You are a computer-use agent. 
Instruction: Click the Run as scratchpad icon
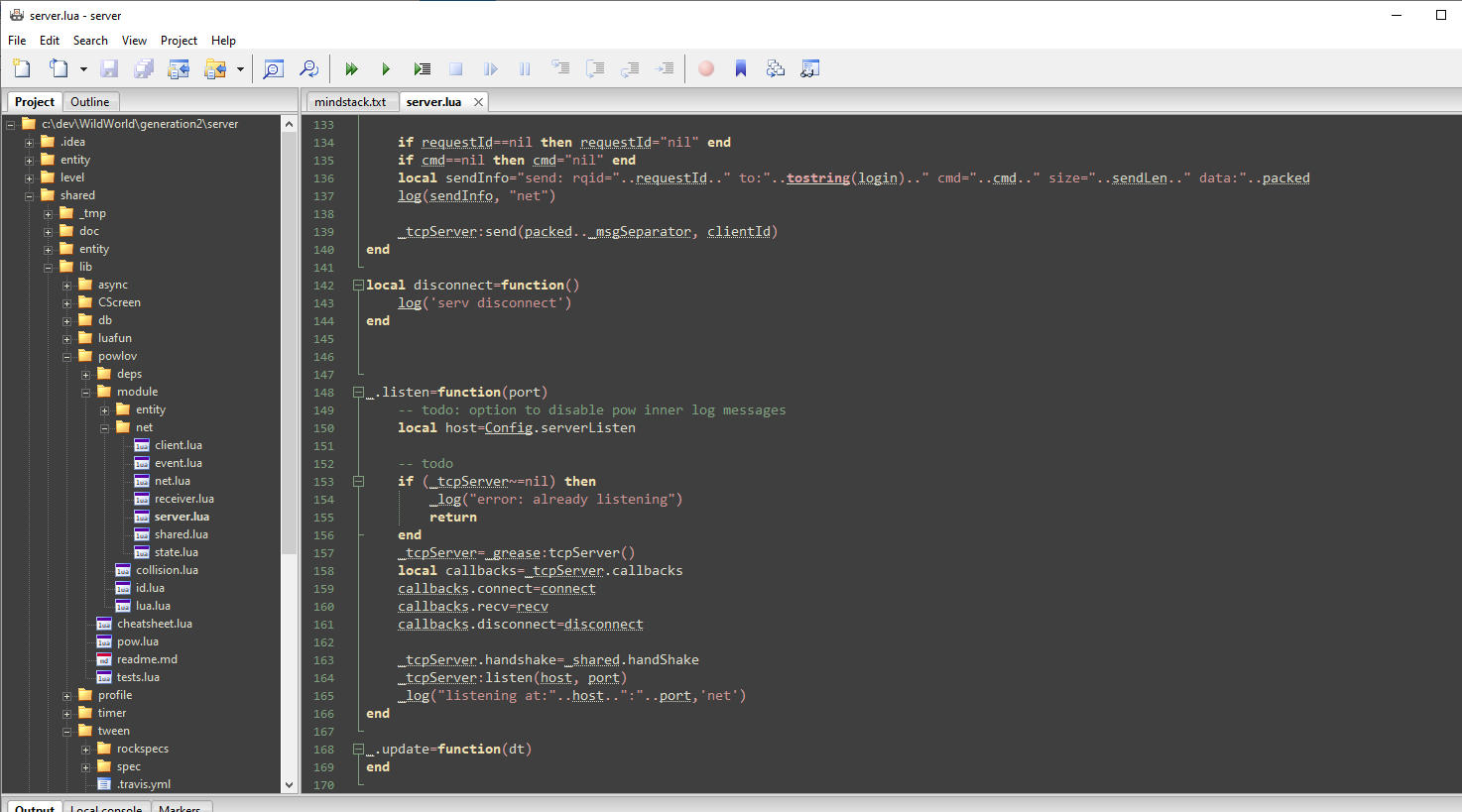tap(423, 68)
